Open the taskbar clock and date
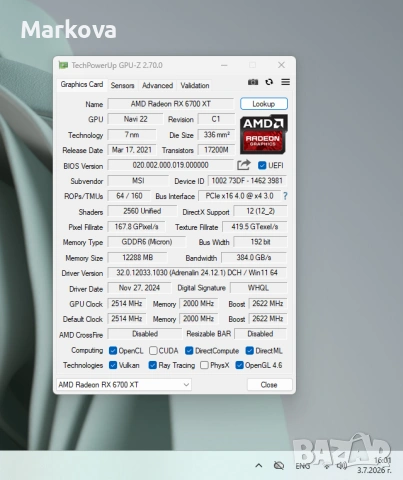This screenshot has width=403, height=480. tap(374, 465)
